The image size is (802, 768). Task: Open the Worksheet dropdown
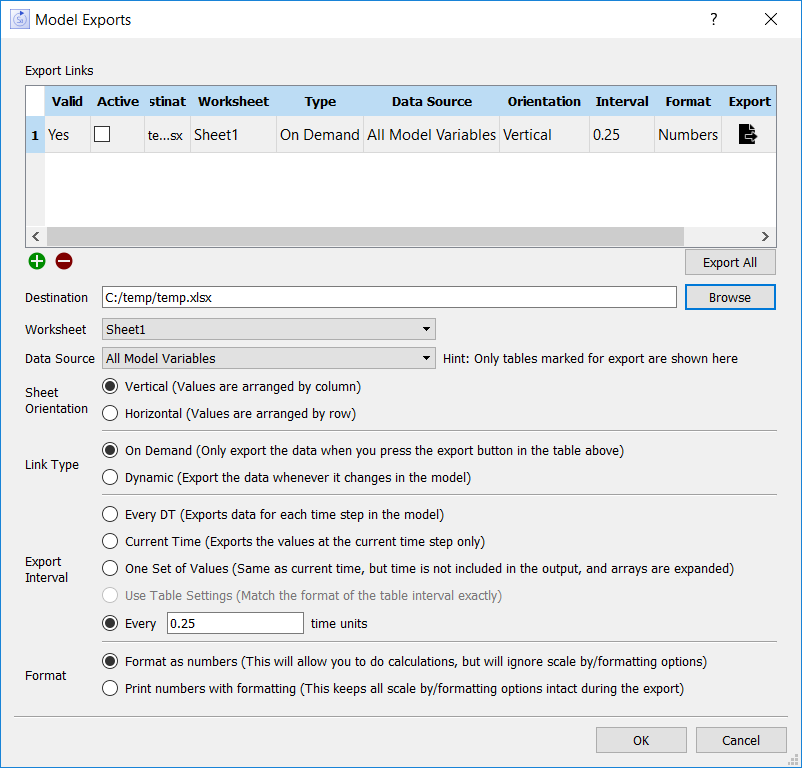(x=268, y=329)
